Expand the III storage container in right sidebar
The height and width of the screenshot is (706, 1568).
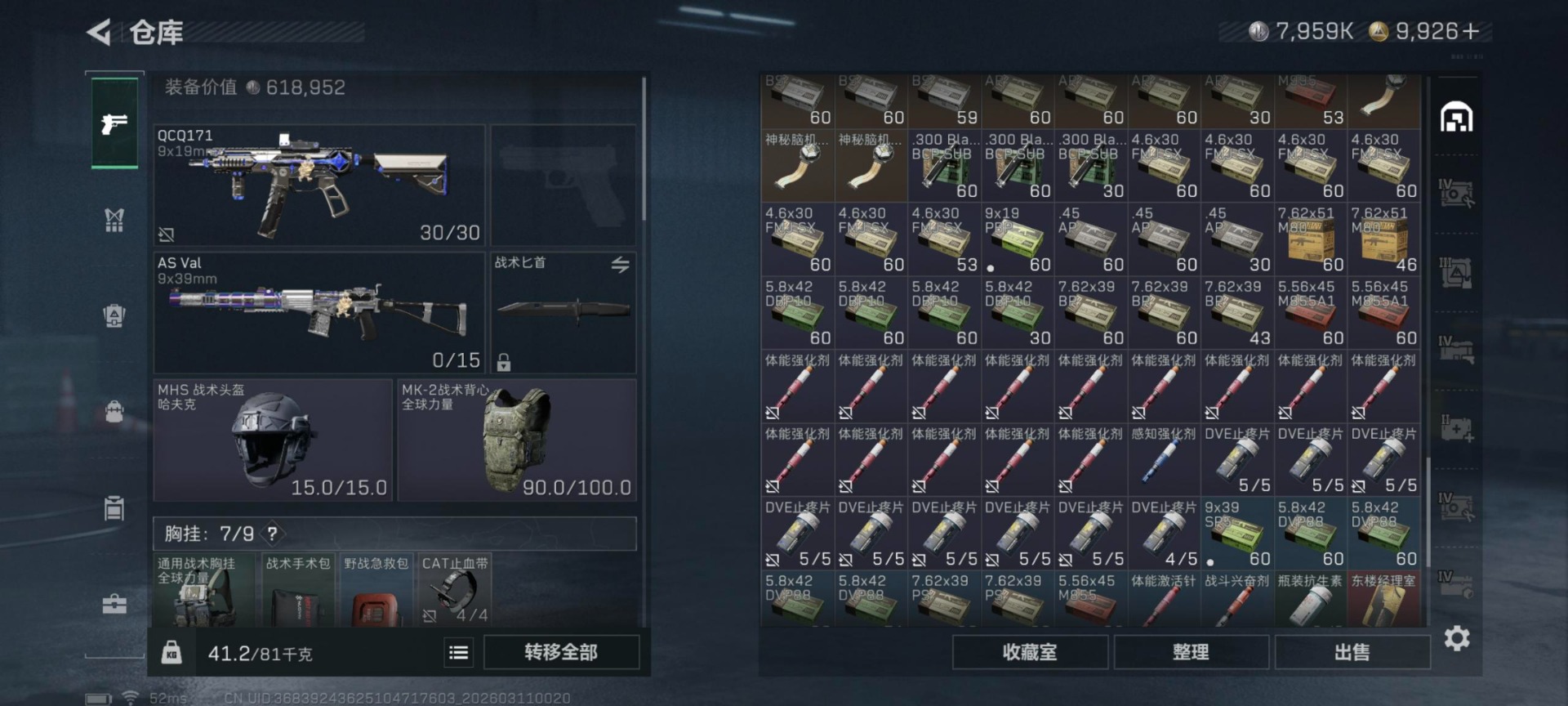point(1456,272)
